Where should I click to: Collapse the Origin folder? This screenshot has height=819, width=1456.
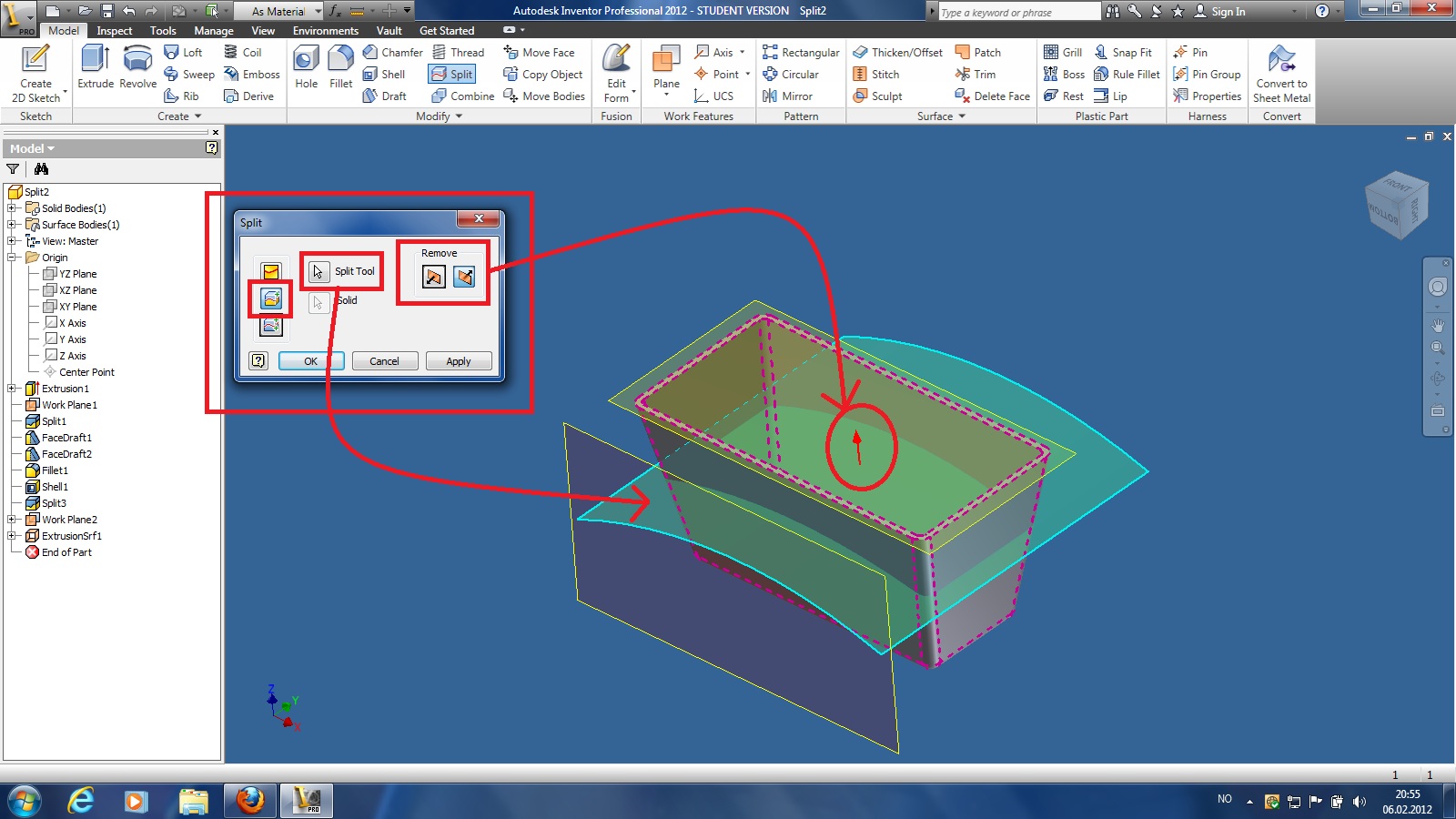click(x=12, y=258)
